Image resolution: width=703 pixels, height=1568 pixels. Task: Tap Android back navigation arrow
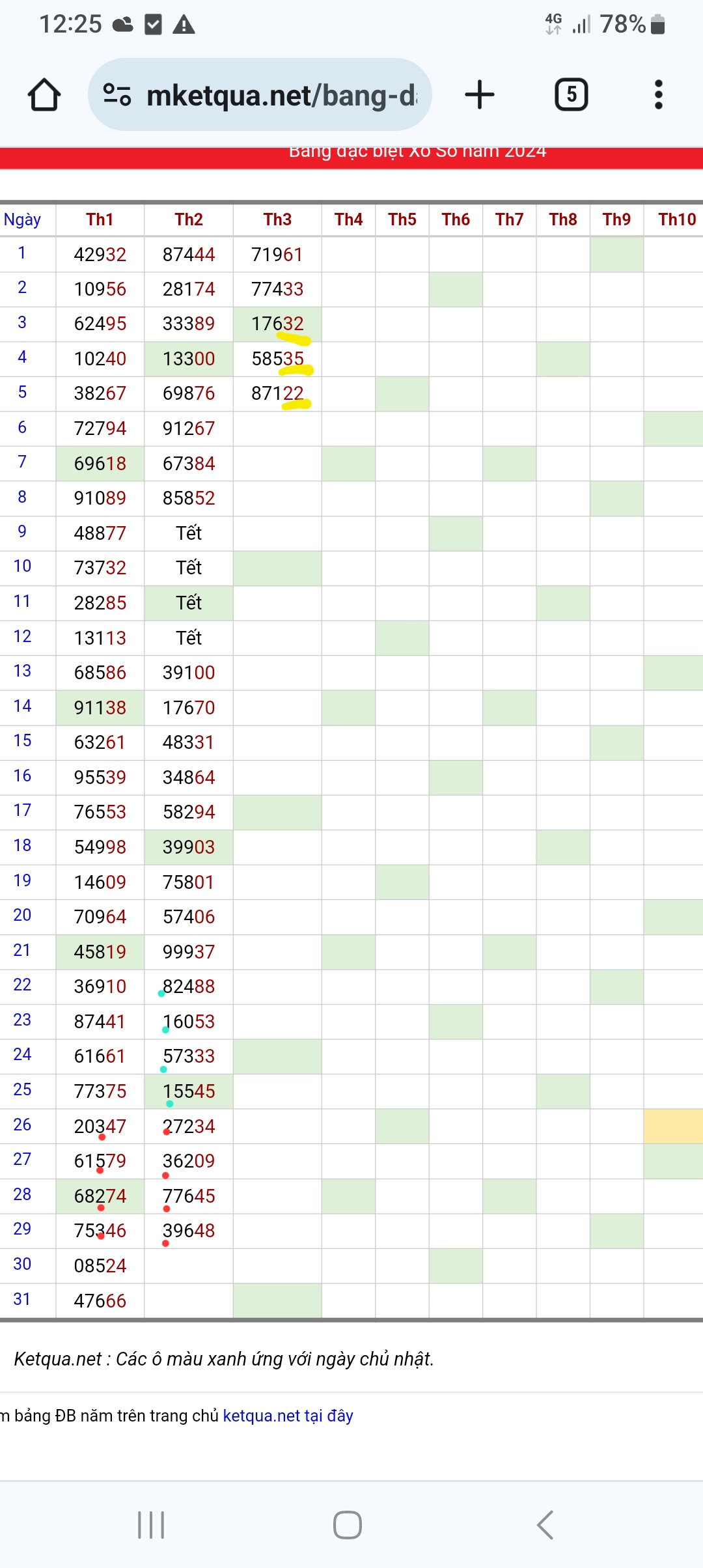coord(545,1525)
